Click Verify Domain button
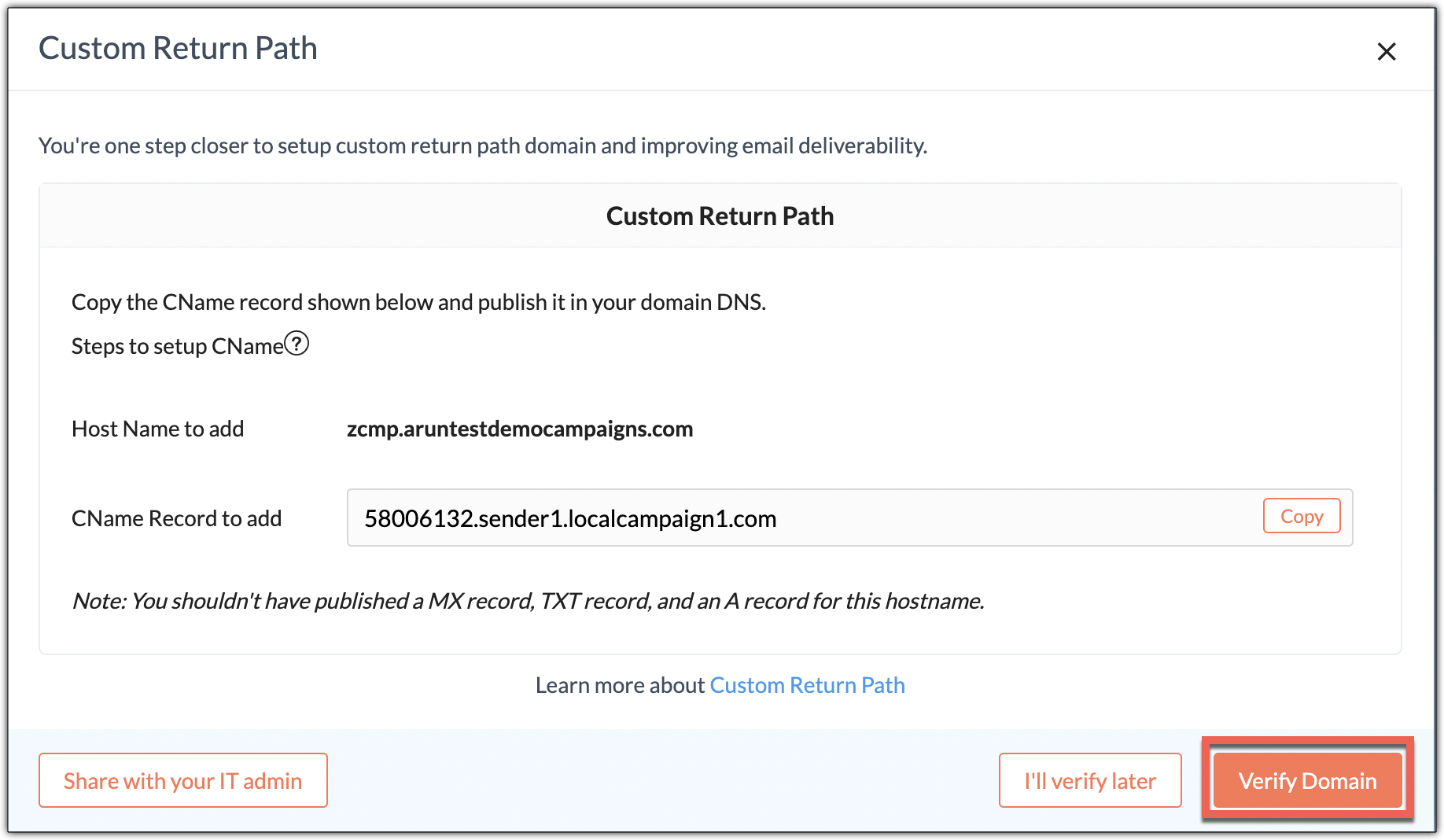 pyautogui.click(x=1307, y=780)
